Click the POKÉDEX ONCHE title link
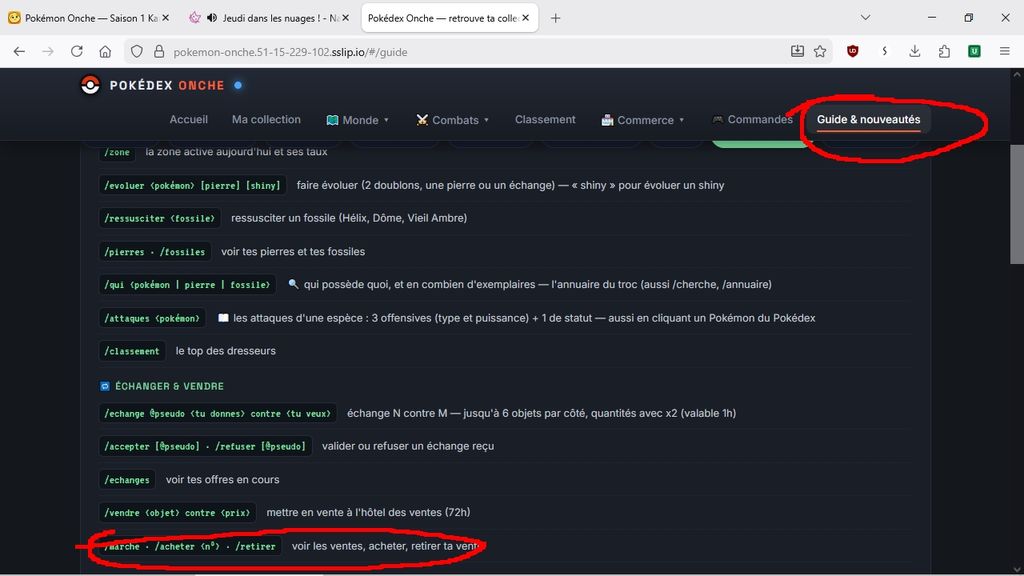 coord(167,86)
